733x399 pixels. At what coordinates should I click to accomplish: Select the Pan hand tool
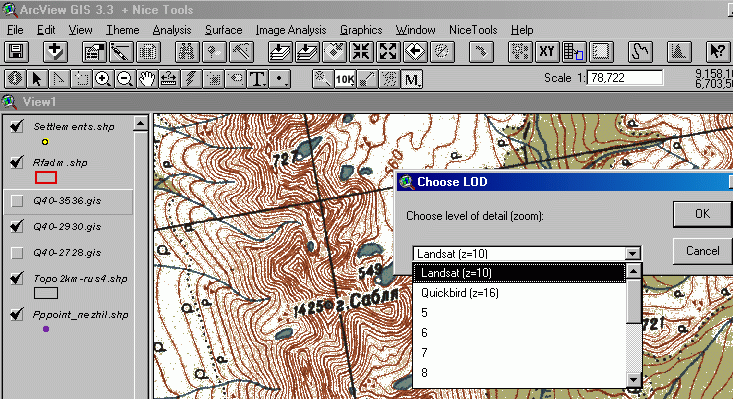147,78
